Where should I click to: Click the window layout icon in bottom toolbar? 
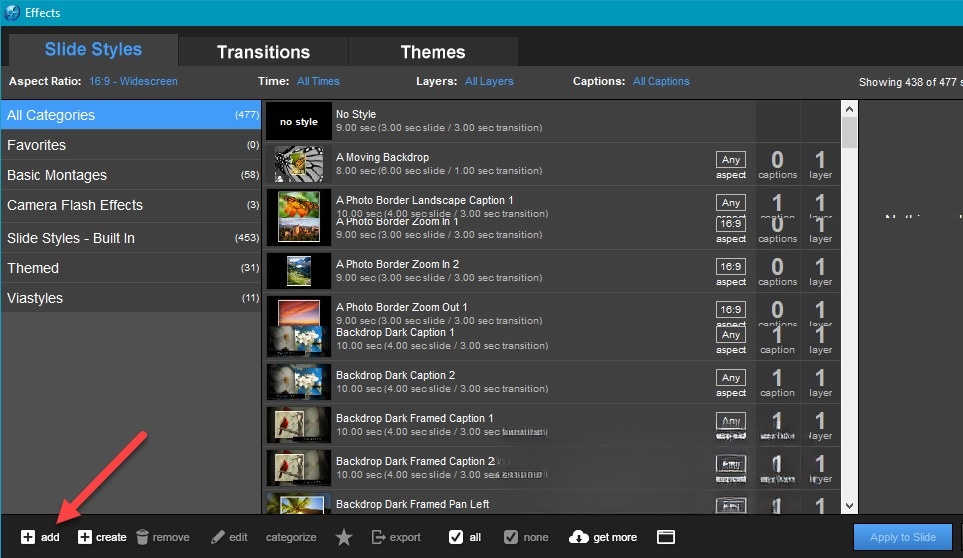(x=666, y=537)
